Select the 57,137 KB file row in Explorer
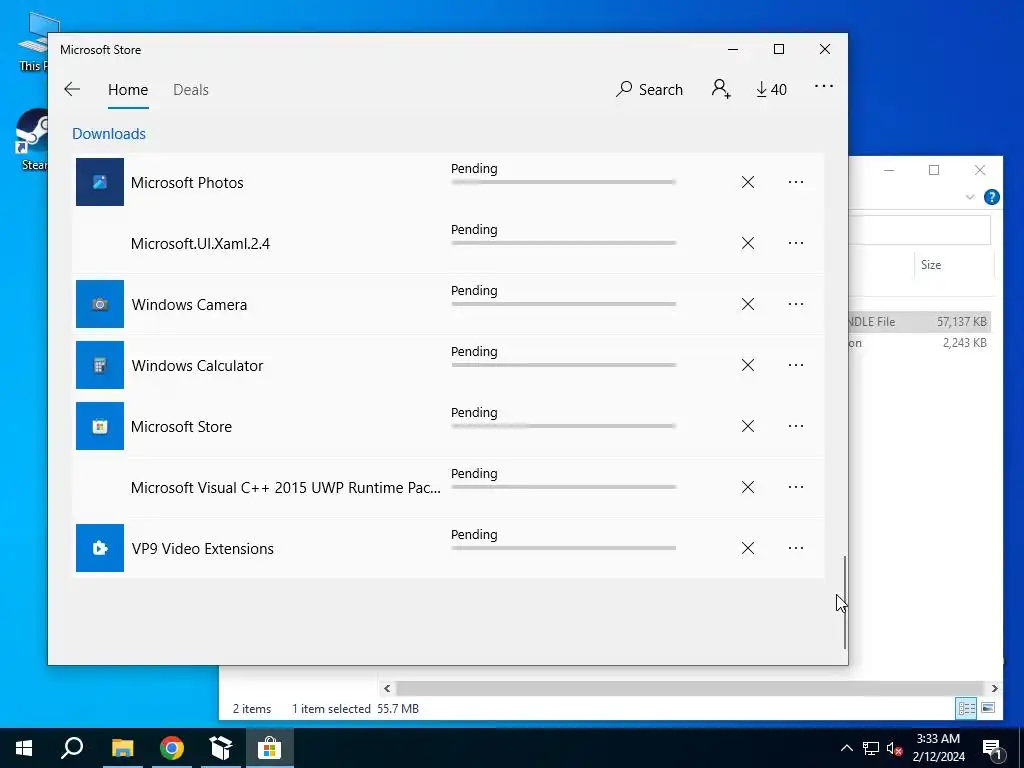The image size is (1024, 768). point(920,321)
